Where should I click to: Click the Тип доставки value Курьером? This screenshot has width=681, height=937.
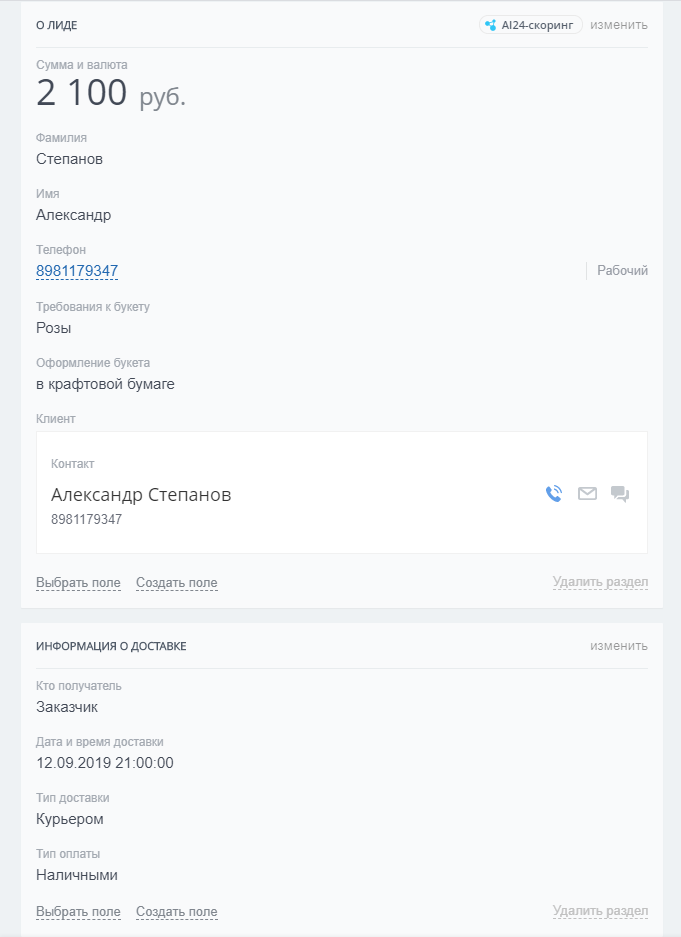click(x=70, y=819)
